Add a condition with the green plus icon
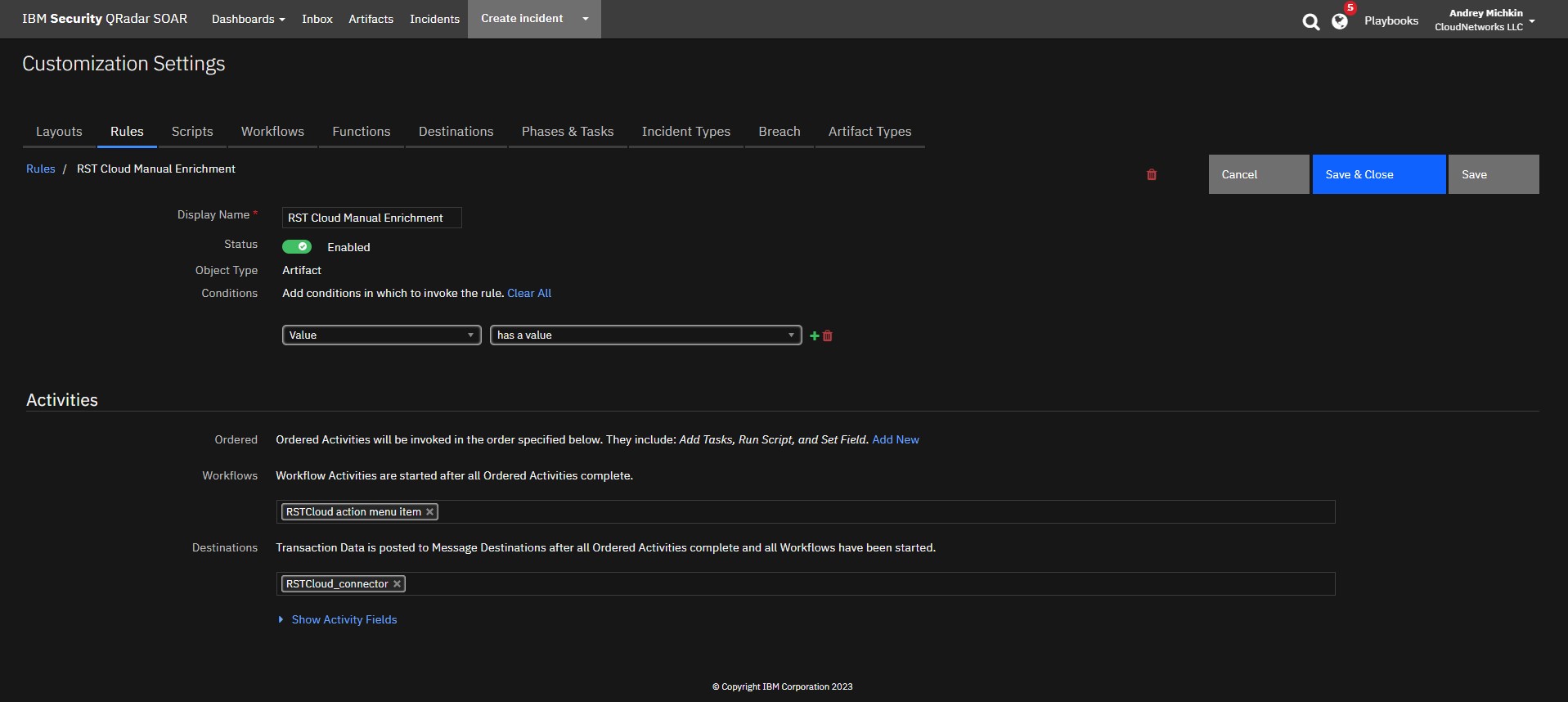Screen dimensions: 1568x702 pyautogui.click(x=814, y=335)
